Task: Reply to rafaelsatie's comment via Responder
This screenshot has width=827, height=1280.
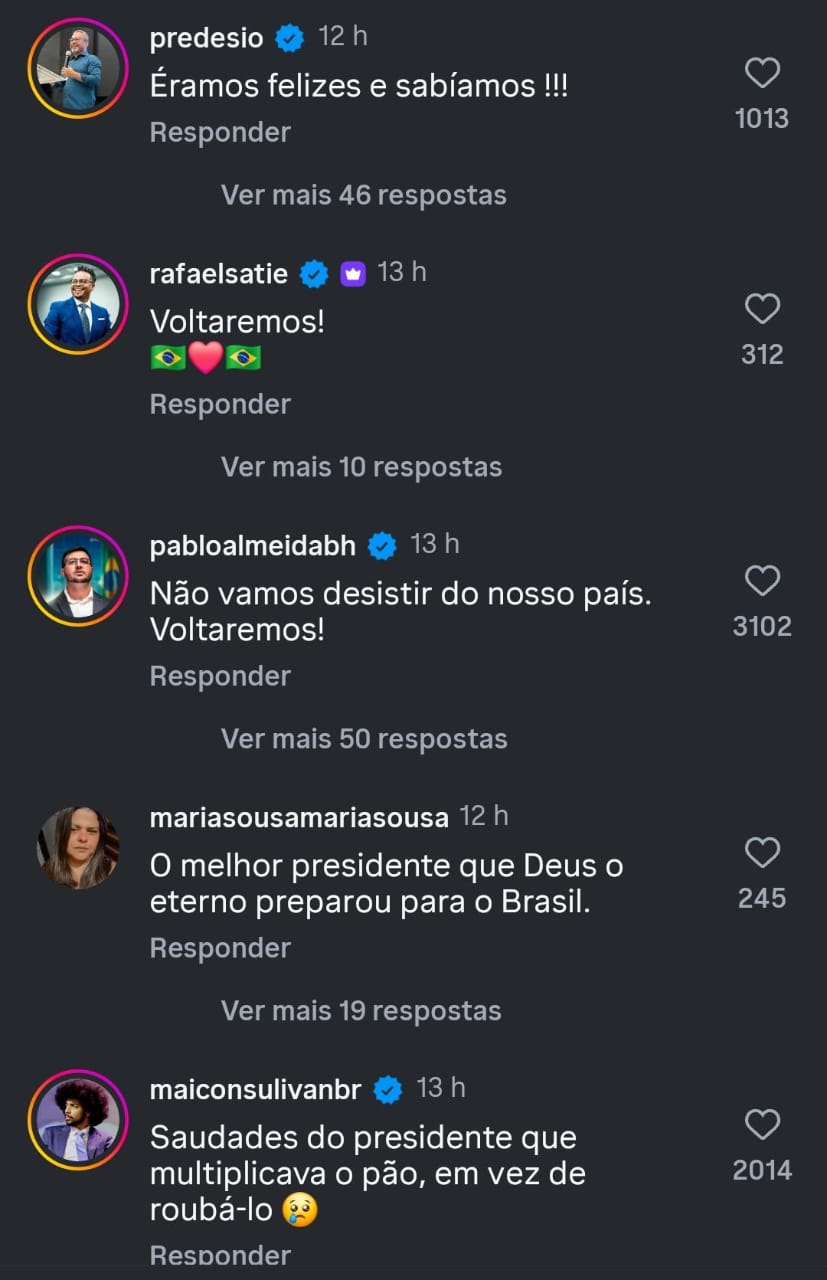Action: pos(220,404)
